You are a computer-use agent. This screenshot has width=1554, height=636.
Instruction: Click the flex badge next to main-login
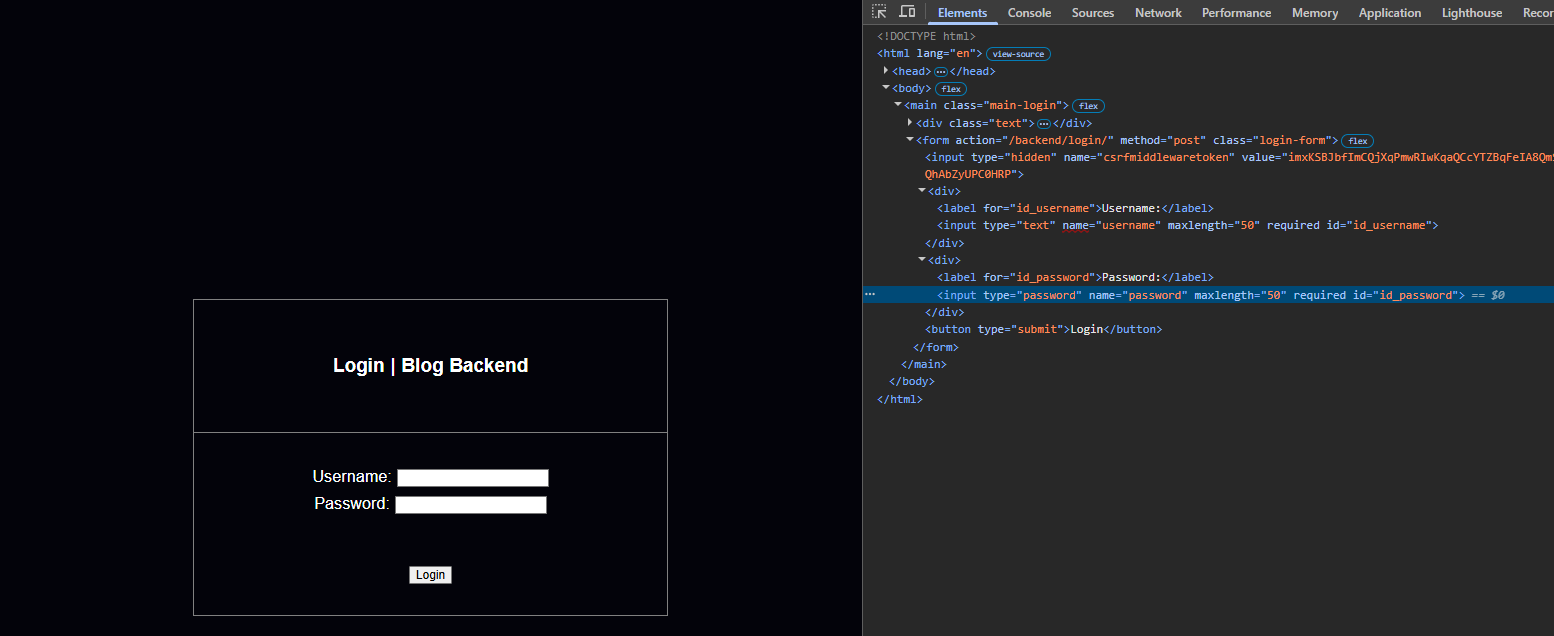click(x=1088, y=106)
